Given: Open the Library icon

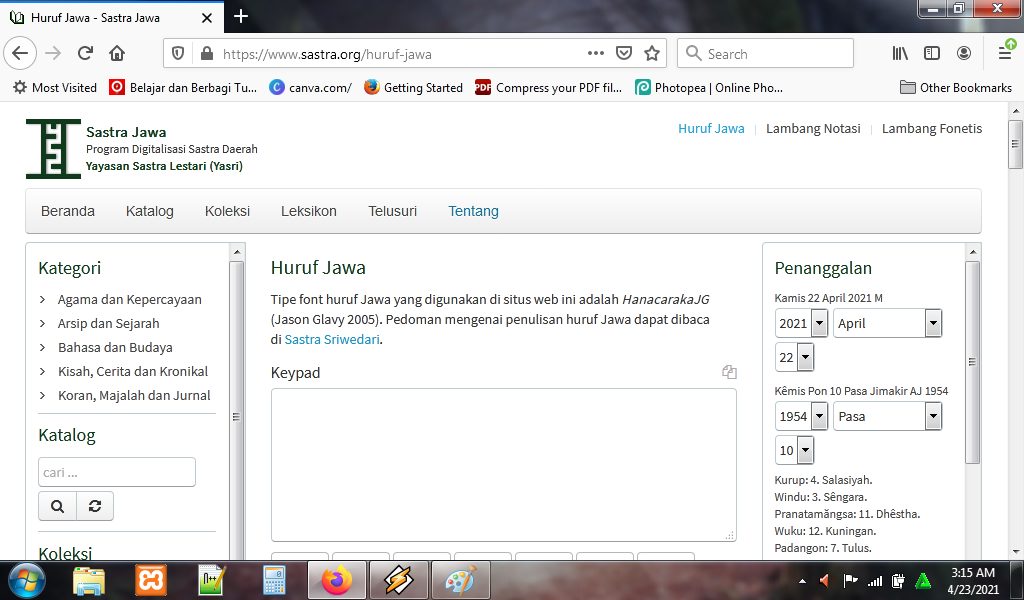Looking at the screenshot, I should point(900,54).
